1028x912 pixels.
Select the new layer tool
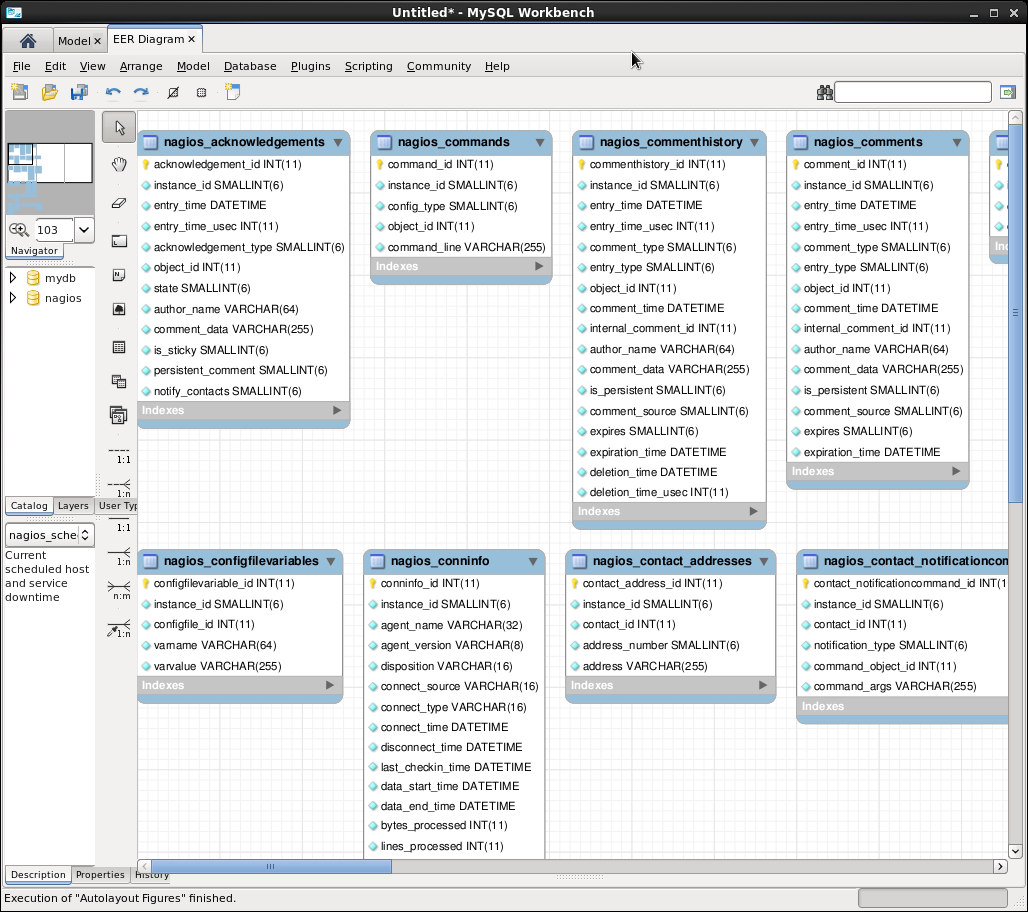coord(119,240)
